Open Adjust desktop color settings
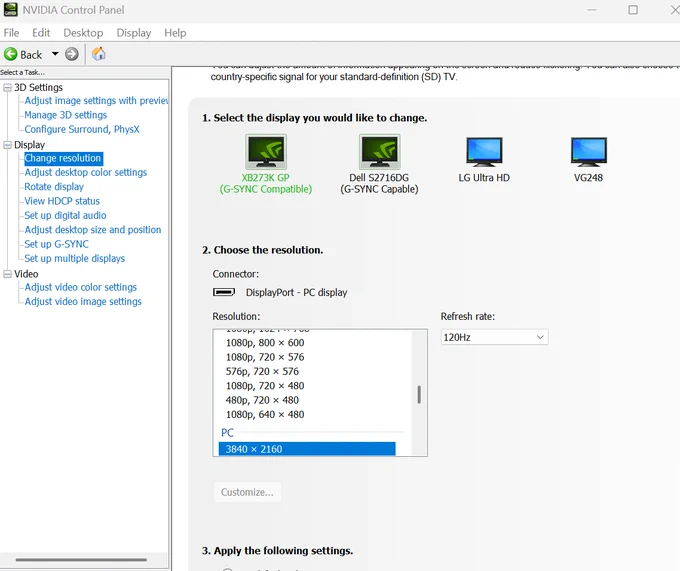 [x=85, y=173]
